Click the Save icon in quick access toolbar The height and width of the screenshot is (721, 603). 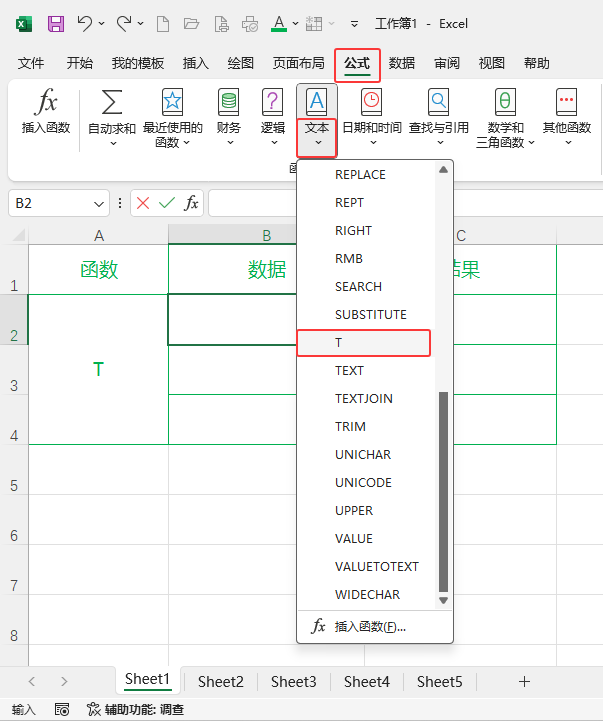tap(56, 23)
